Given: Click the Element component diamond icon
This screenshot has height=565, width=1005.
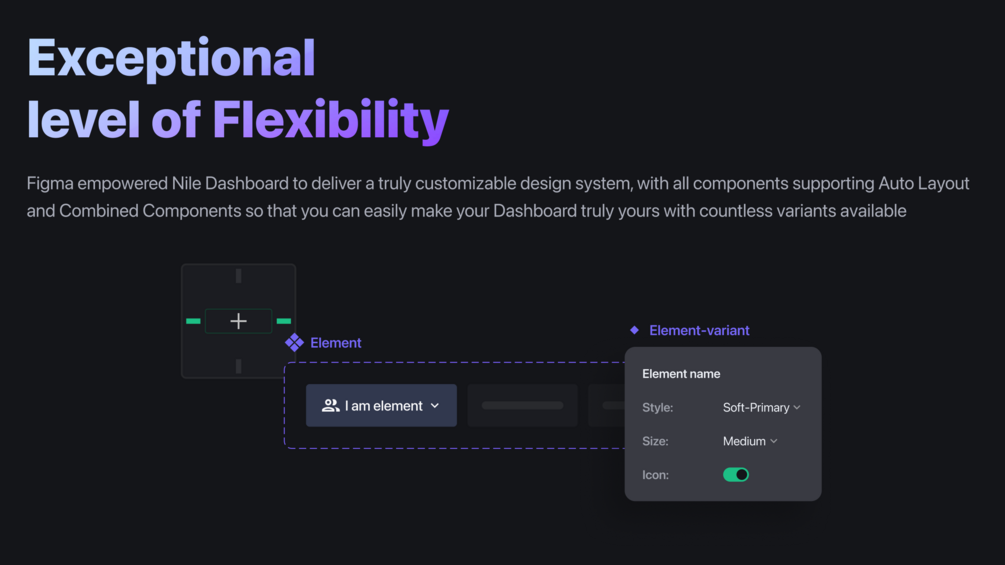Looking at the screenshot, I should click(294, 343).
